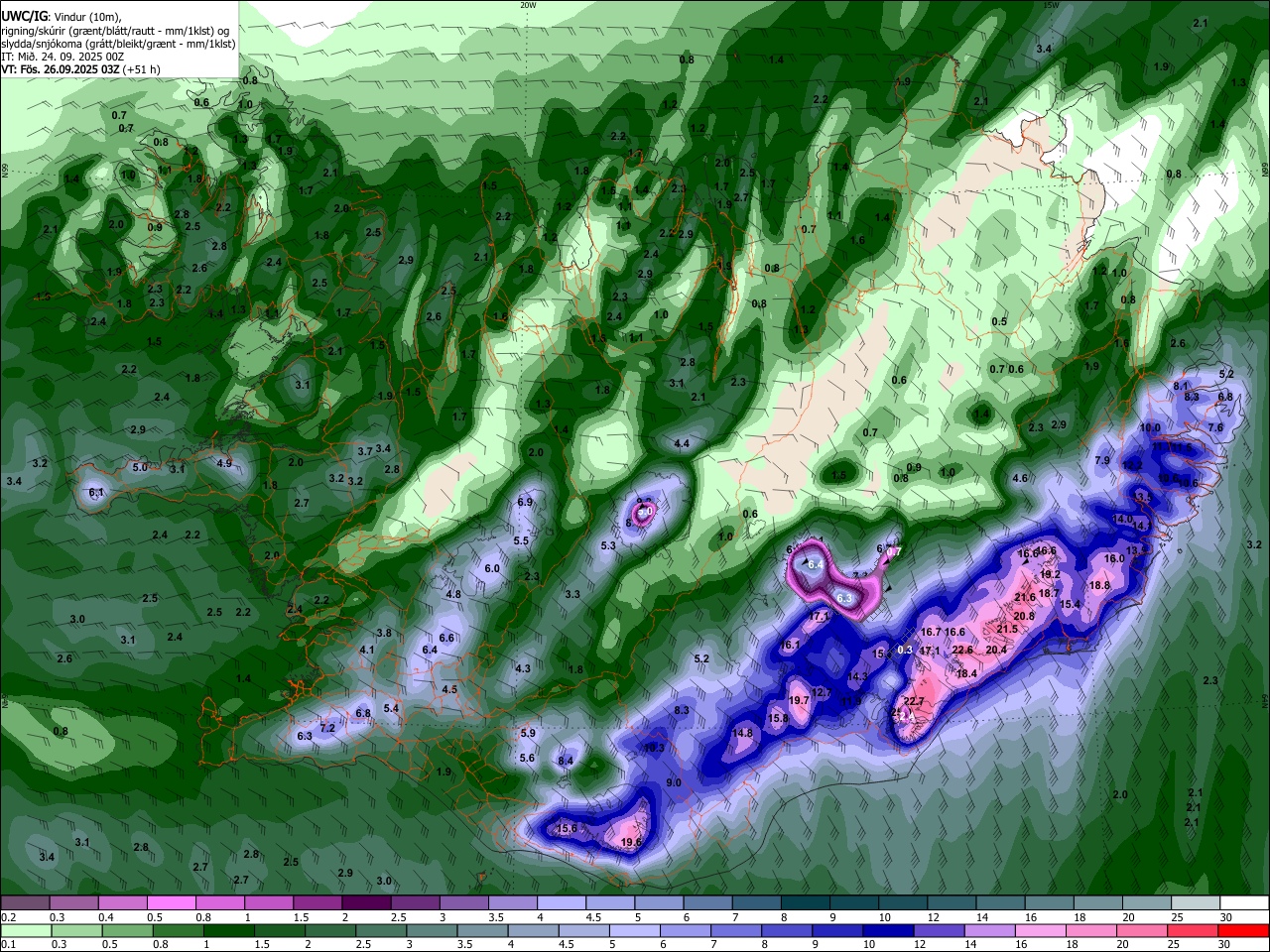The width and height of the screenshot is (1270, 952).
Task: Click the '9.0' value in the south
Action: (673, 782)
